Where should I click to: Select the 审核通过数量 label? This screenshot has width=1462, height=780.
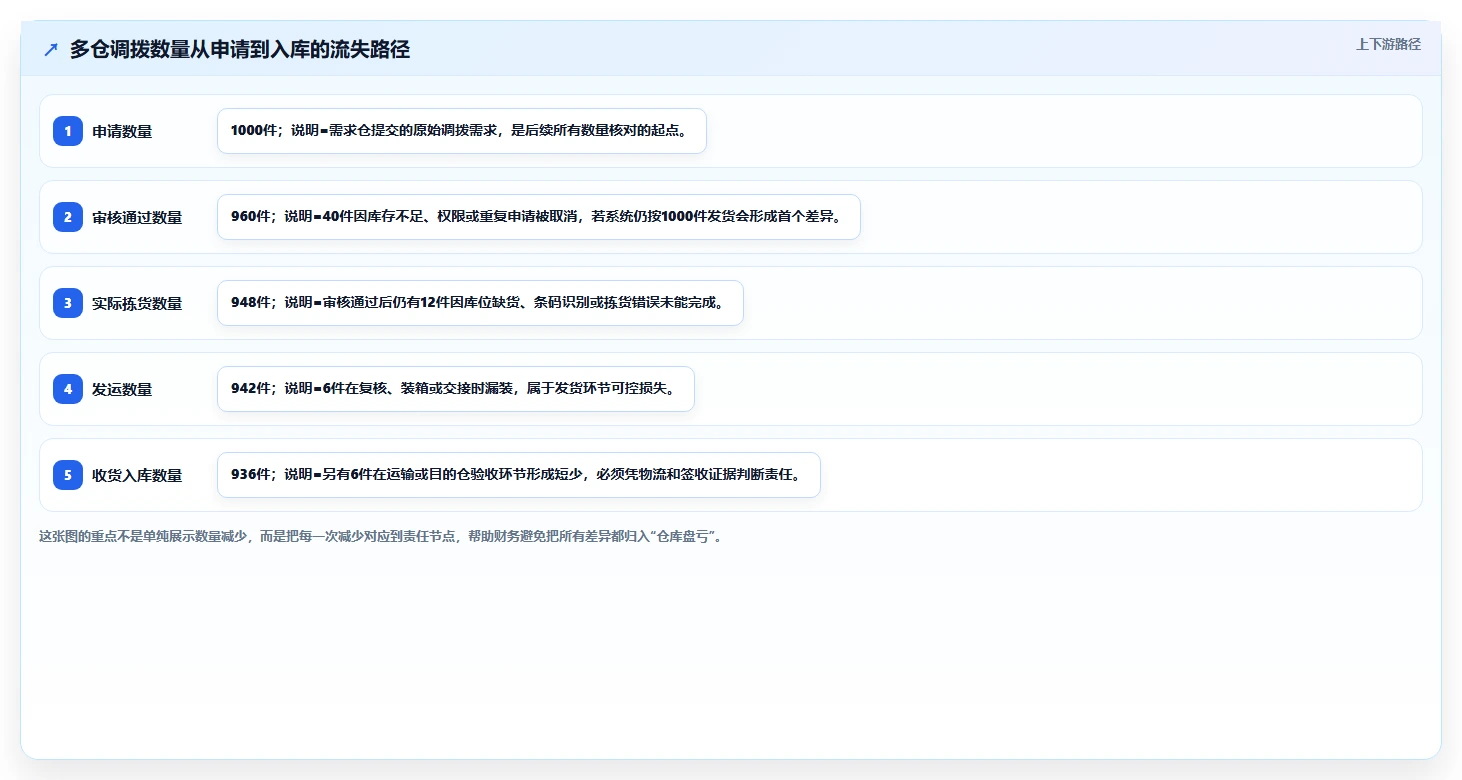coord(137,217)
